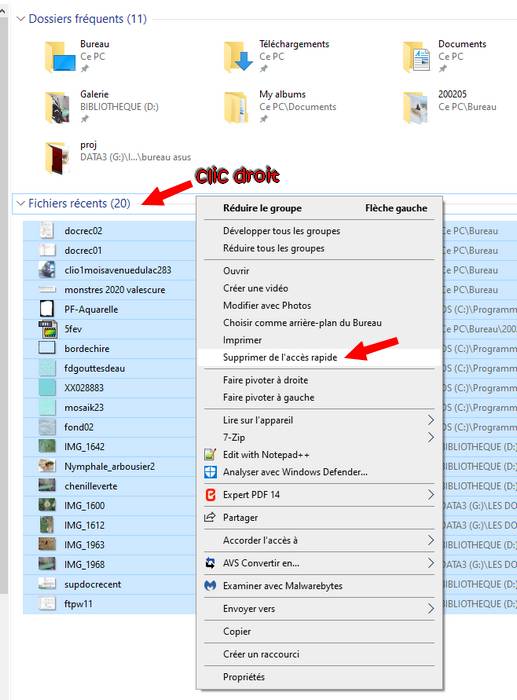
Task: Open the proj folder icon
Action: pos(58,158)
